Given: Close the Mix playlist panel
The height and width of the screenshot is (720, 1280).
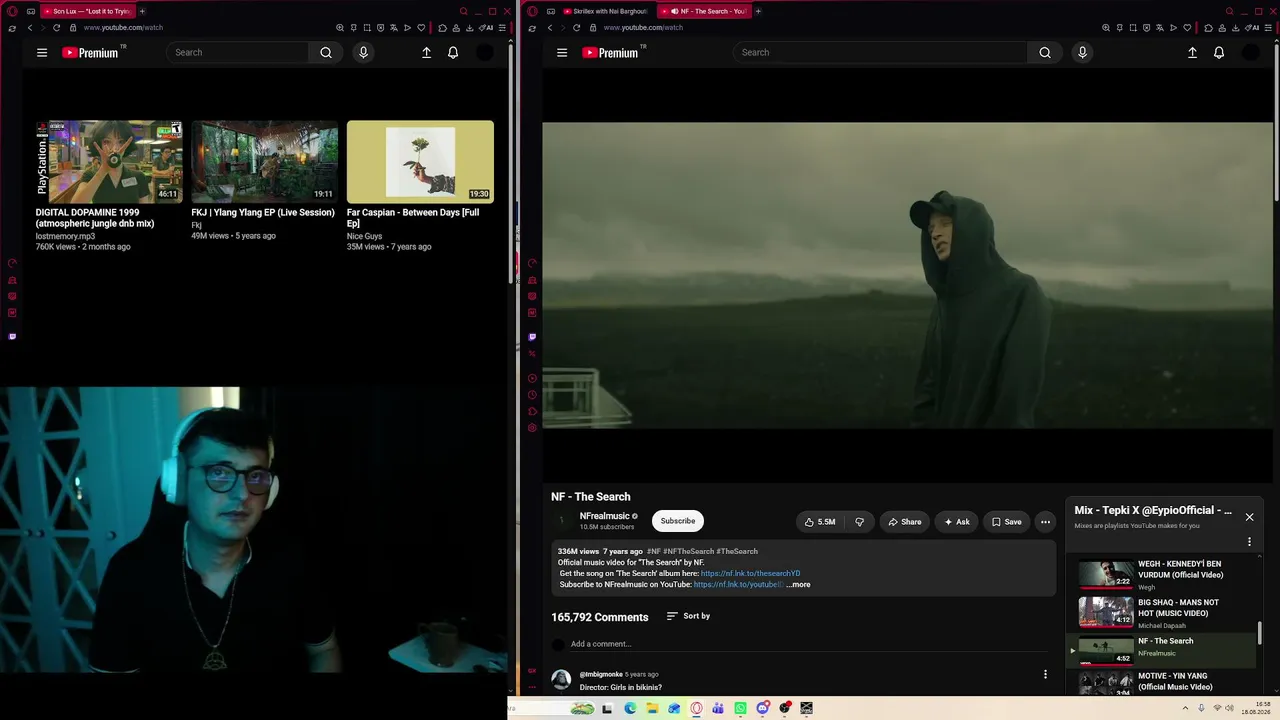Looking at the screenshot, I should pyautogui.click(x=1249, y=517).
